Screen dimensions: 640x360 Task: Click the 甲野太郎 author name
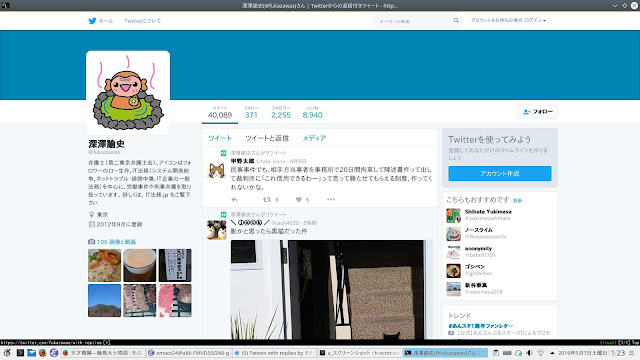[242, 161]
